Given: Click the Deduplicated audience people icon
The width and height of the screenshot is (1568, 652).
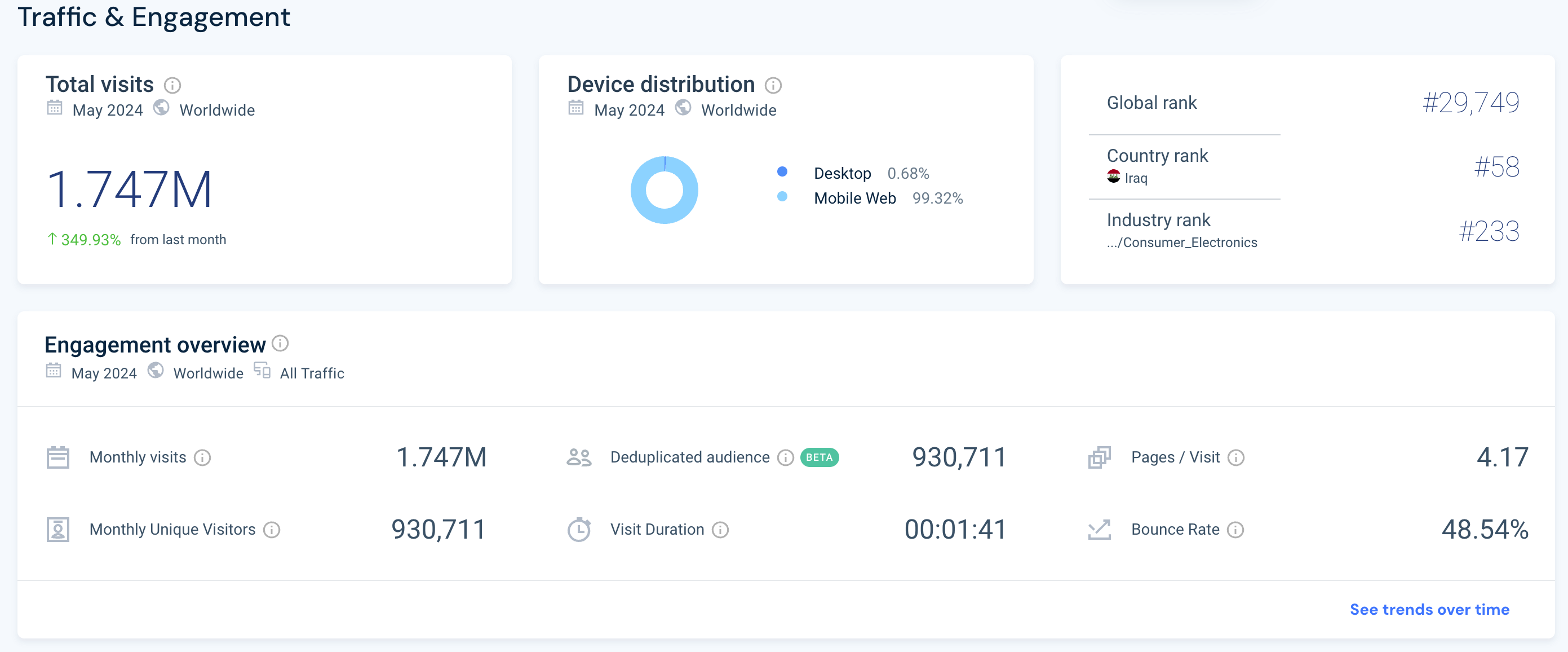Looking at the screenshot, I should tap(579, 457).
